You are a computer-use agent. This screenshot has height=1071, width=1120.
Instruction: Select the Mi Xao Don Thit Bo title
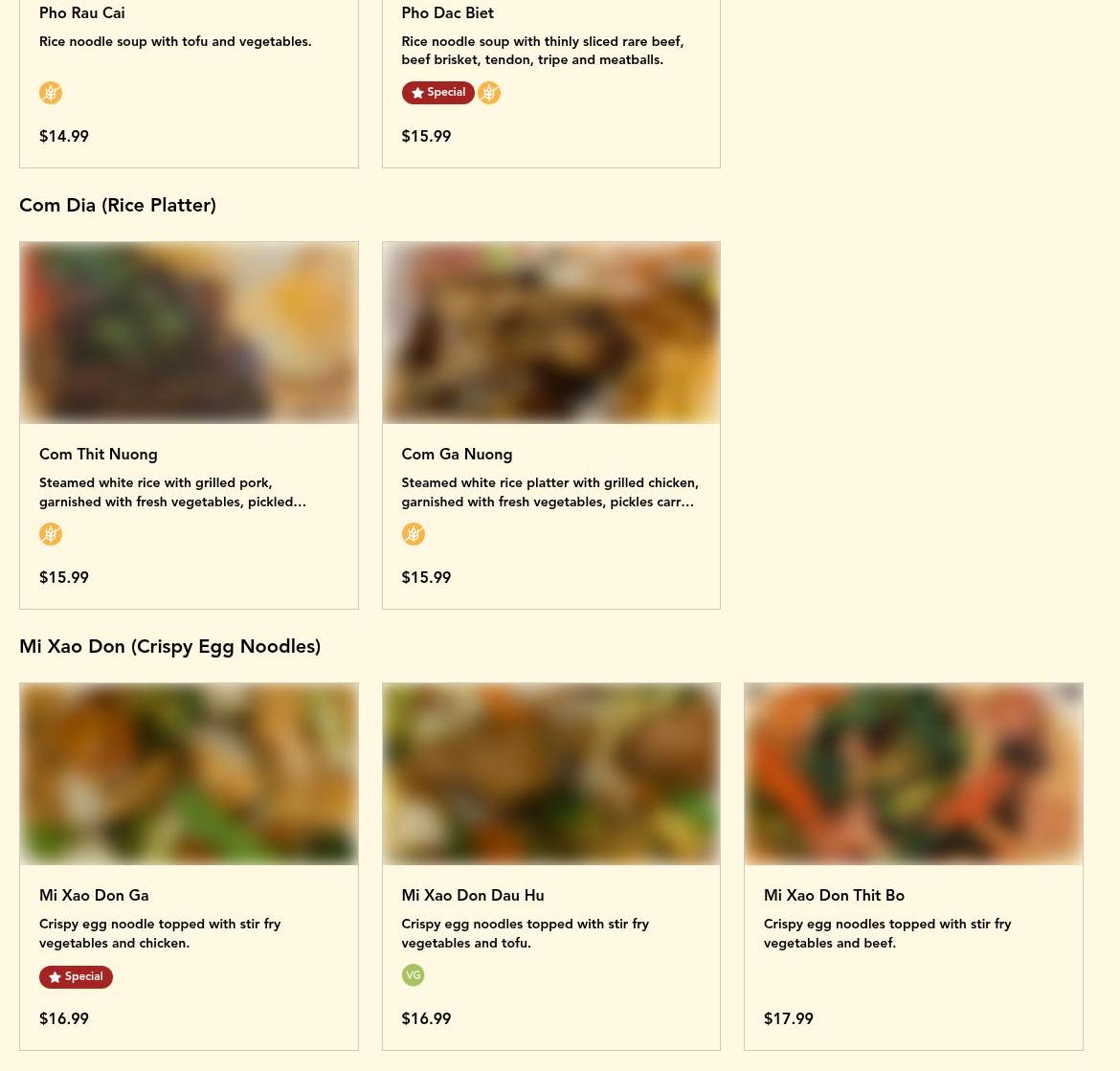coord(834,896)
